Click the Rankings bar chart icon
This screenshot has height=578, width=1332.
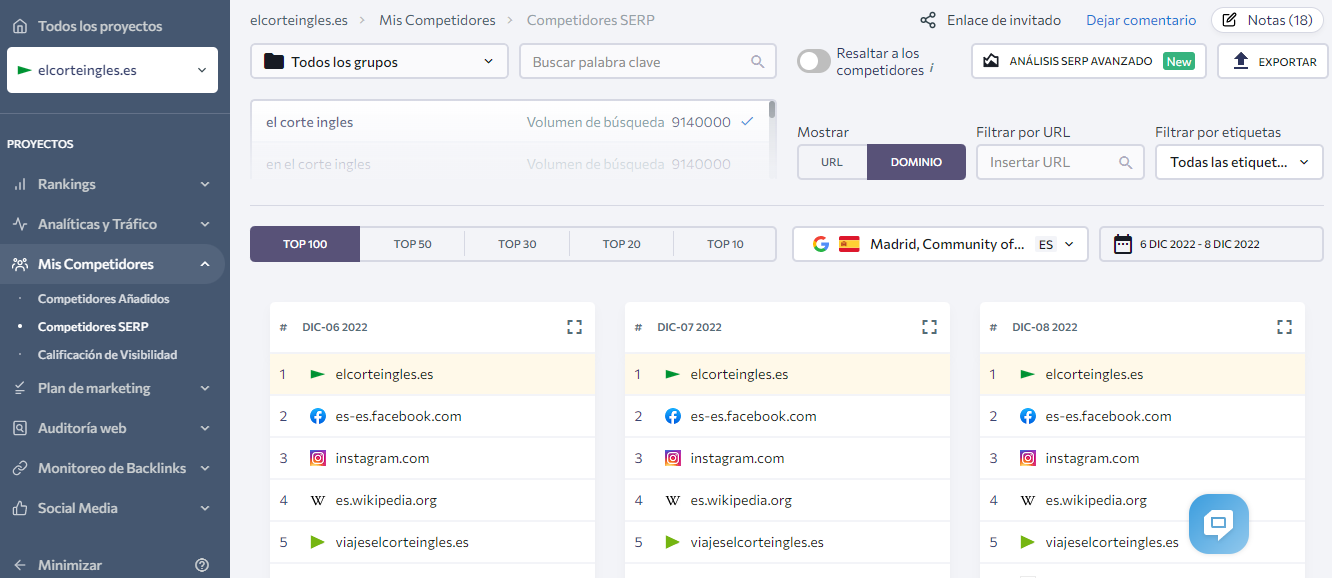20,184
